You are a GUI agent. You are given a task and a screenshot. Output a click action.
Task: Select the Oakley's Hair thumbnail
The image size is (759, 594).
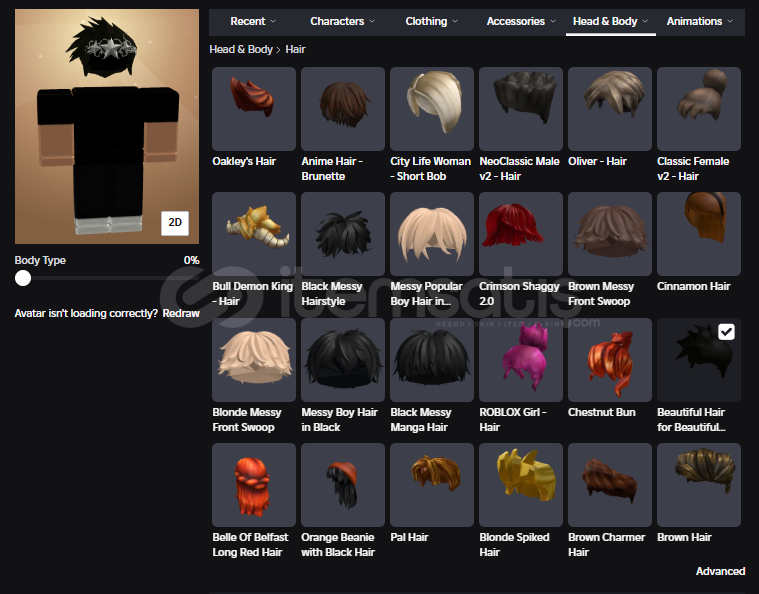click(x=254, y=109)
